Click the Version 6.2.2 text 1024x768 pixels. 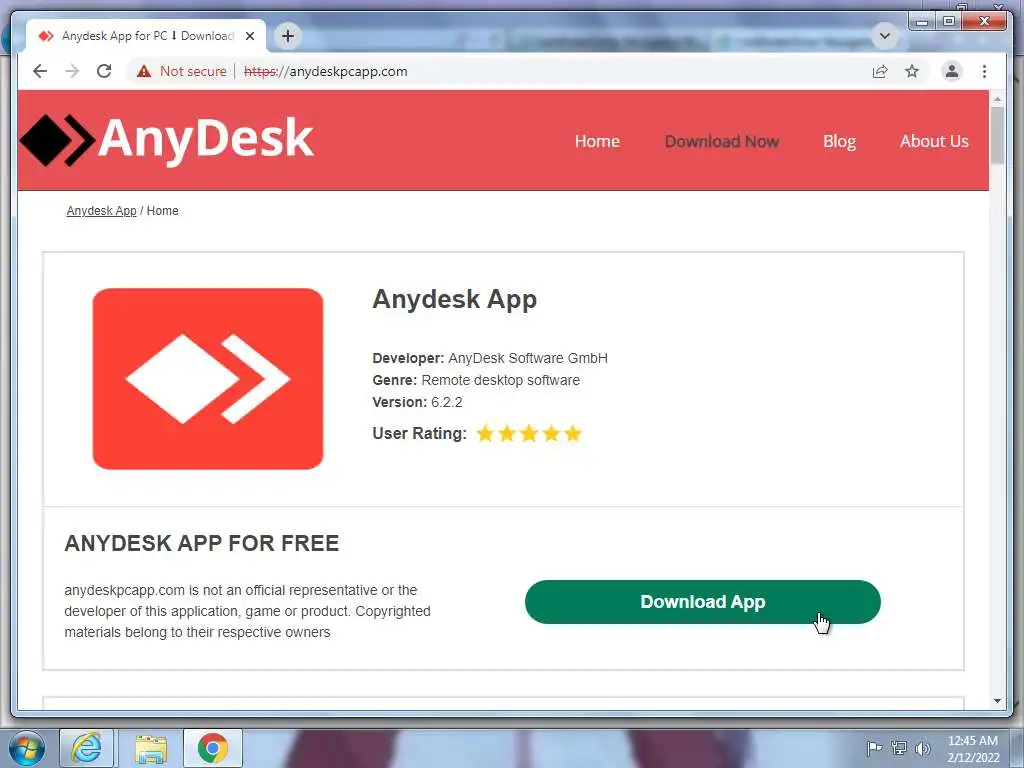(x=417, y=402)
